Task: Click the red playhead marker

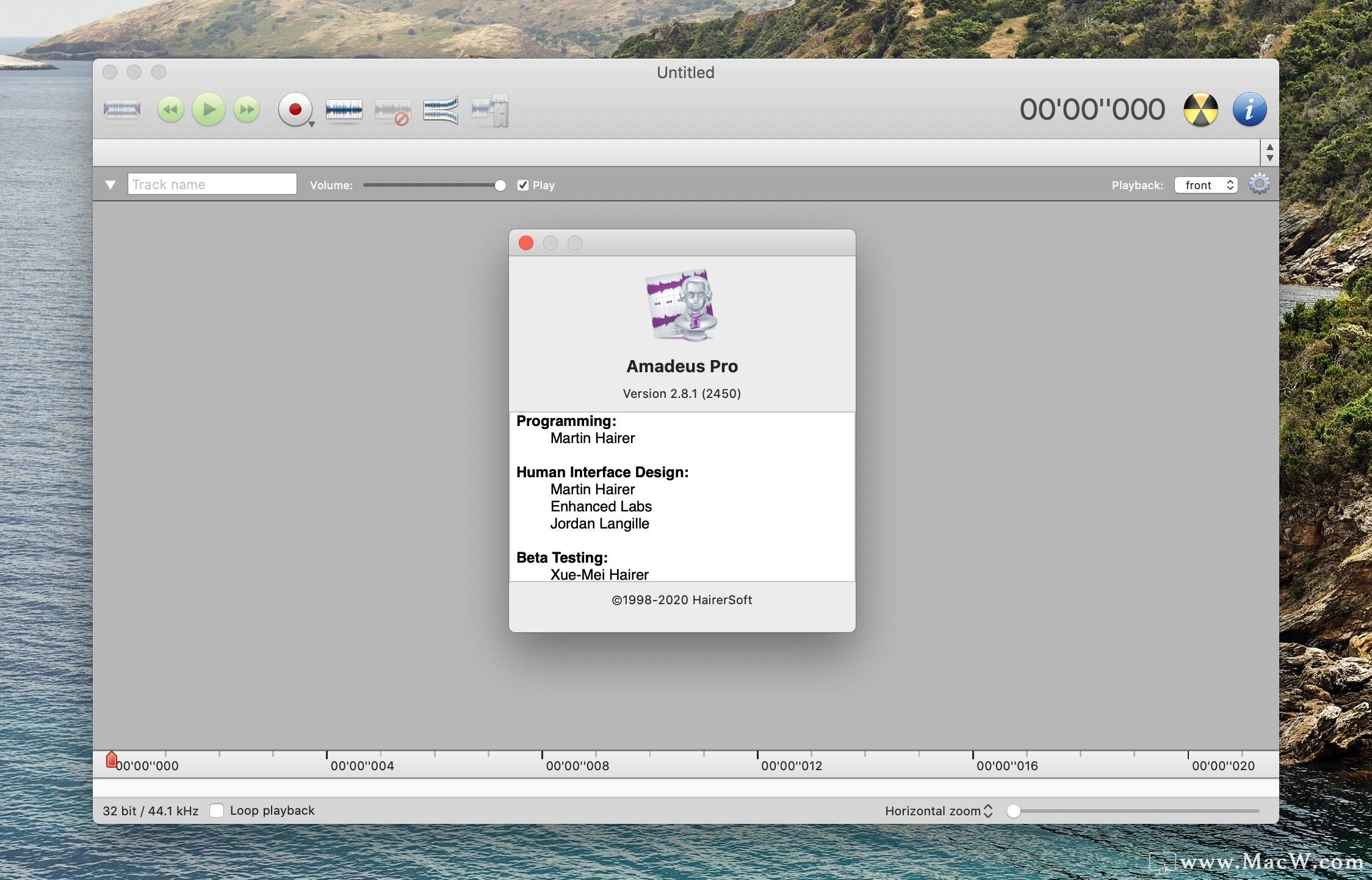Action: pos(111,760)
